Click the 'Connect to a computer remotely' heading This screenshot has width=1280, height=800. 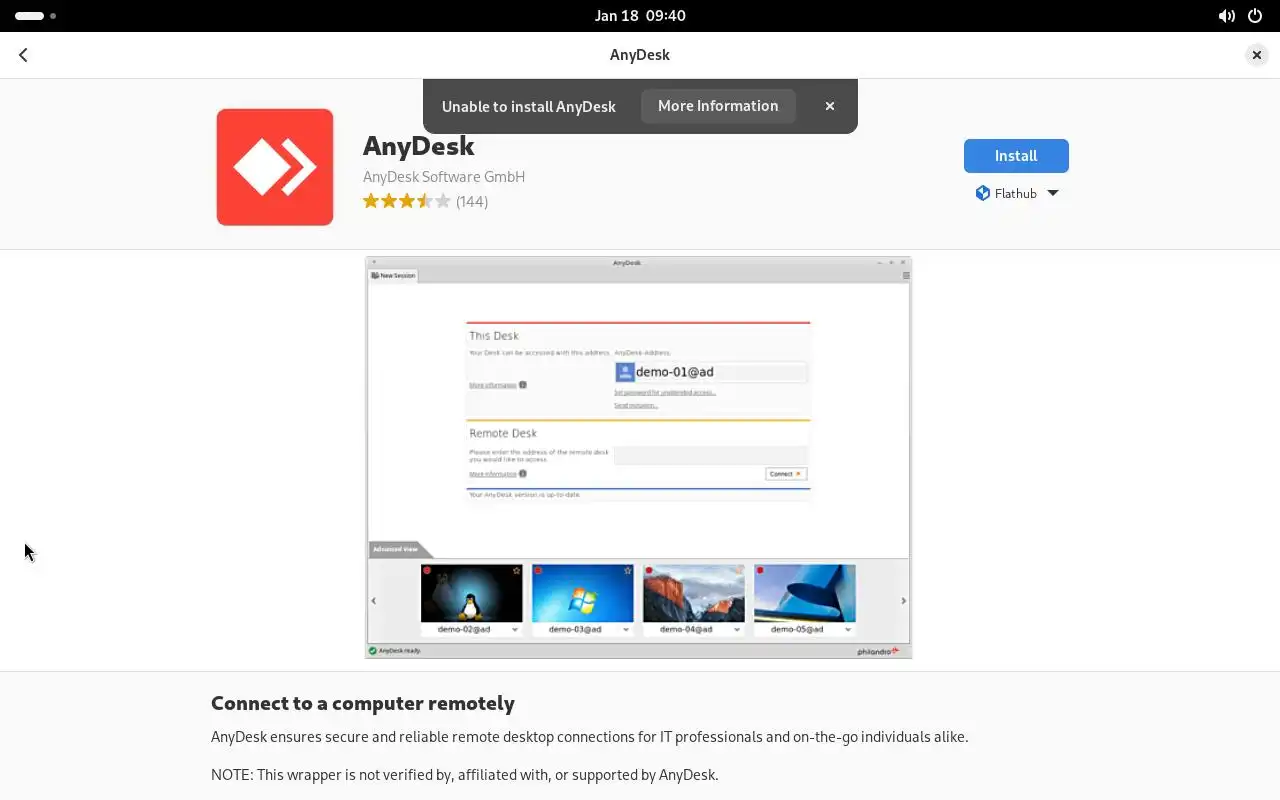(x=363, y=703)
